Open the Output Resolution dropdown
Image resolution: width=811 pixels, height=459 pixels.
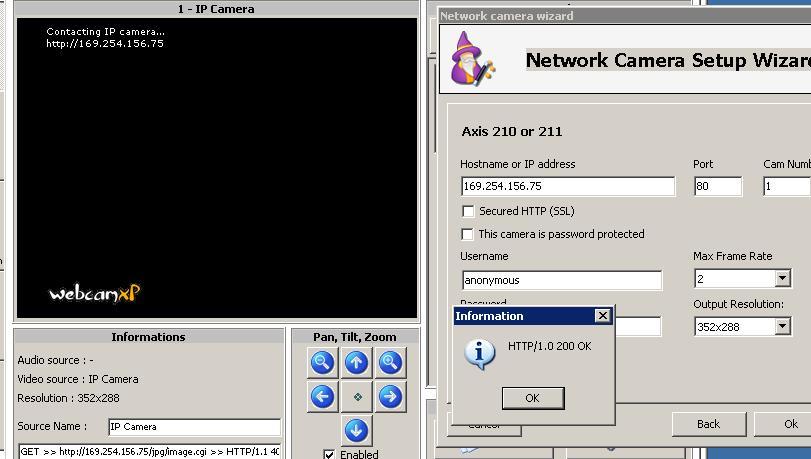pos(783,327)
